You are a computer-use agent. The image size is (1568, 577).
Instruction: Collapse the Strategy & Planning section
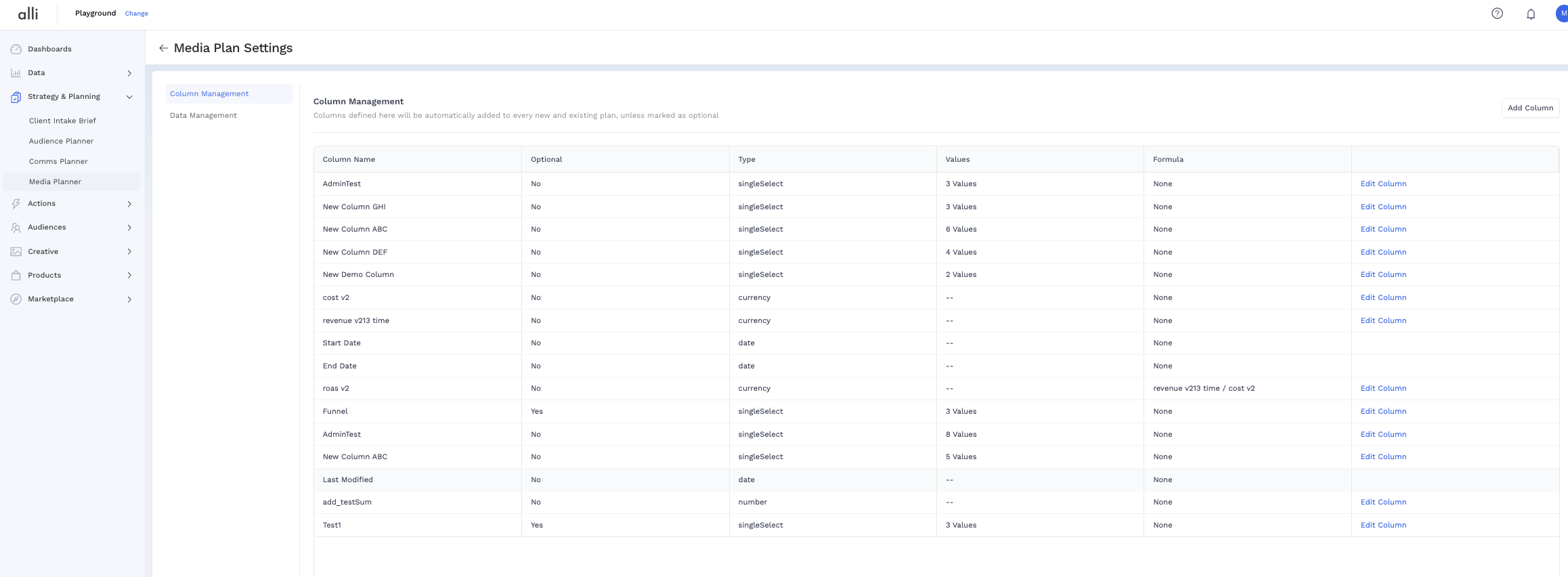[129, 97]
